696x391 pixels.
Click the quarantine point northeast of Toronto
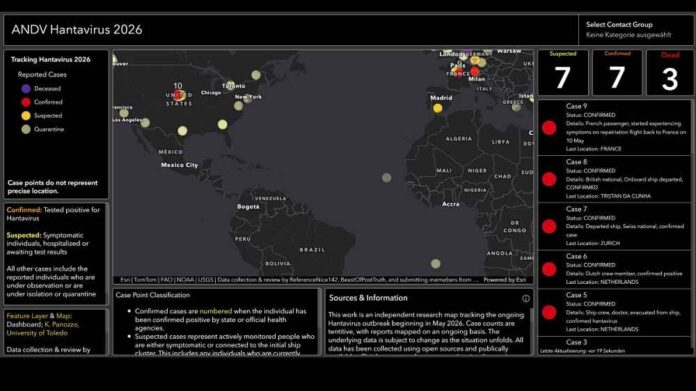tap(256, 75)
